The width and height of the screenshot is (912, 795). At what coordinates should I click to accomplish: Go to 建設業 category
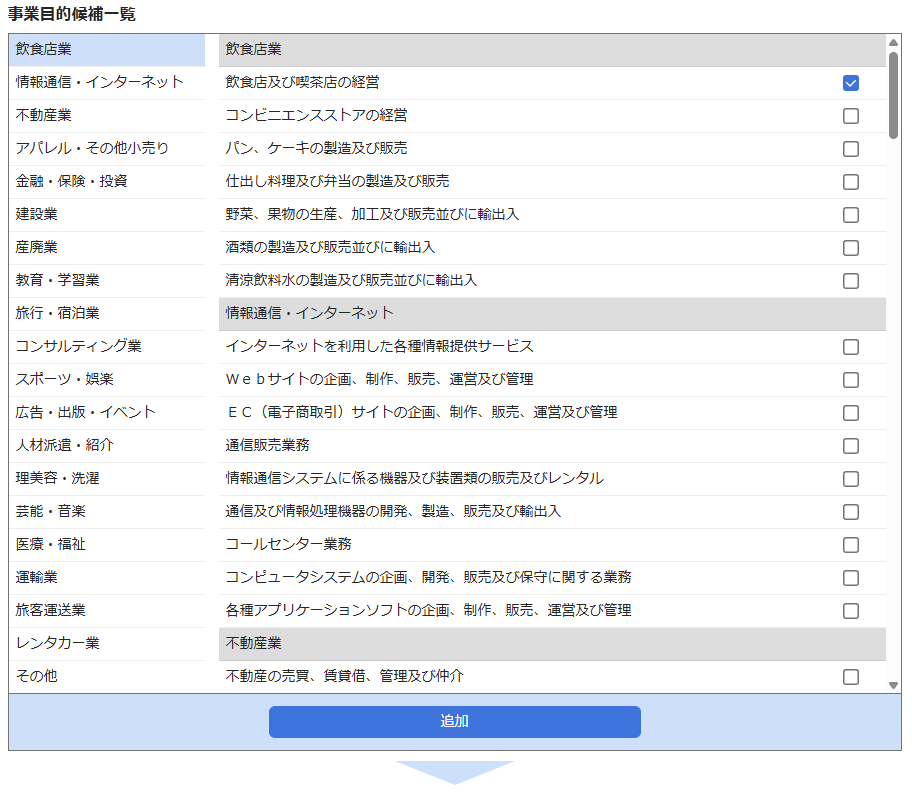pos(37,214)
